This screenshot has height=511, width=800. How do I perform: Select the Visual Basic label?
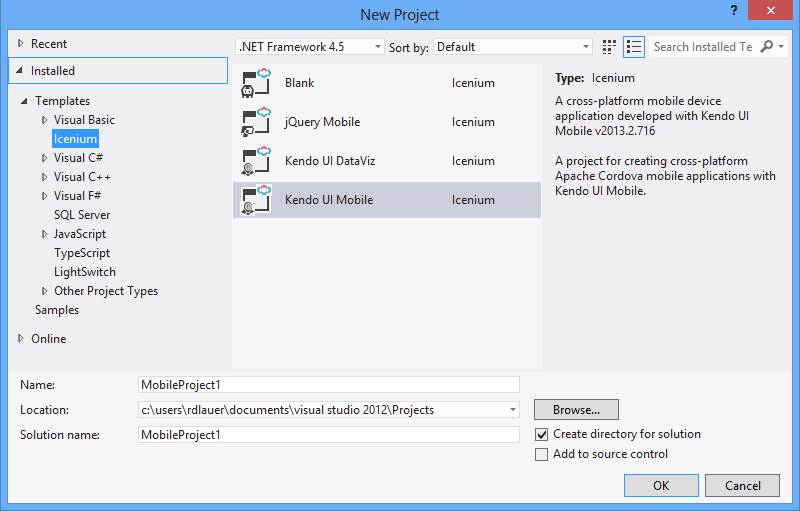84,120
